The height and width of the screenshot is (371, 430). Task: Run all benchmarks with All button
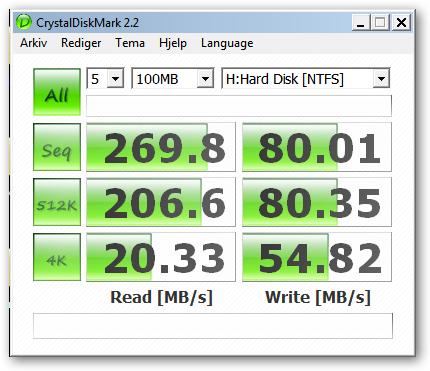tap(57, 92)
